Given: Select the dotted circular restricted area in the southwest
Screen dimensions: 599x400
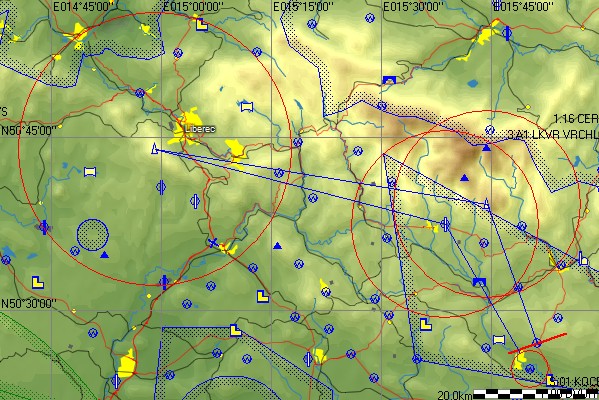Looking at the screenshot, I should (x=92, y=235).
